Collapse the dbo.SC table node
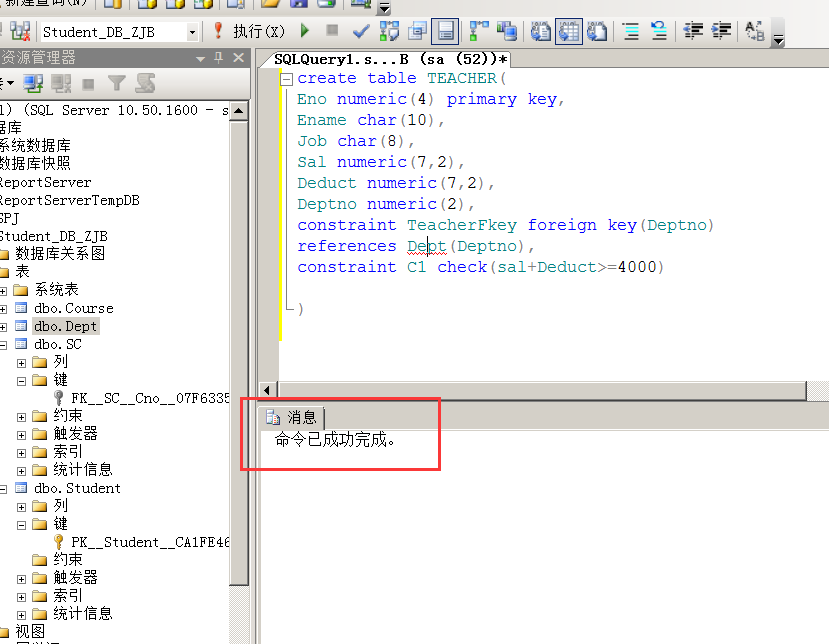829x644 pixels. pyautogui.click(x=3, y=345)
